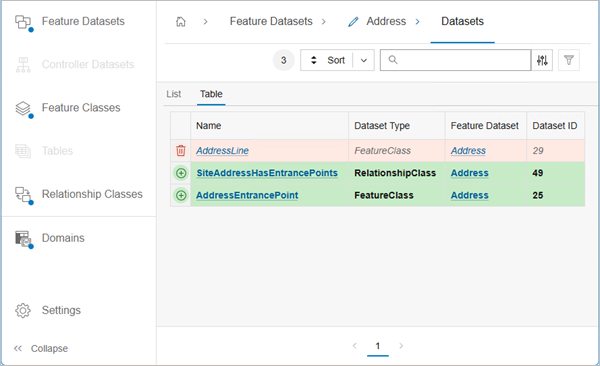The image size is (600, 366).
Task: Open AddressEntrancePoint link
Action: pos(247,195)
